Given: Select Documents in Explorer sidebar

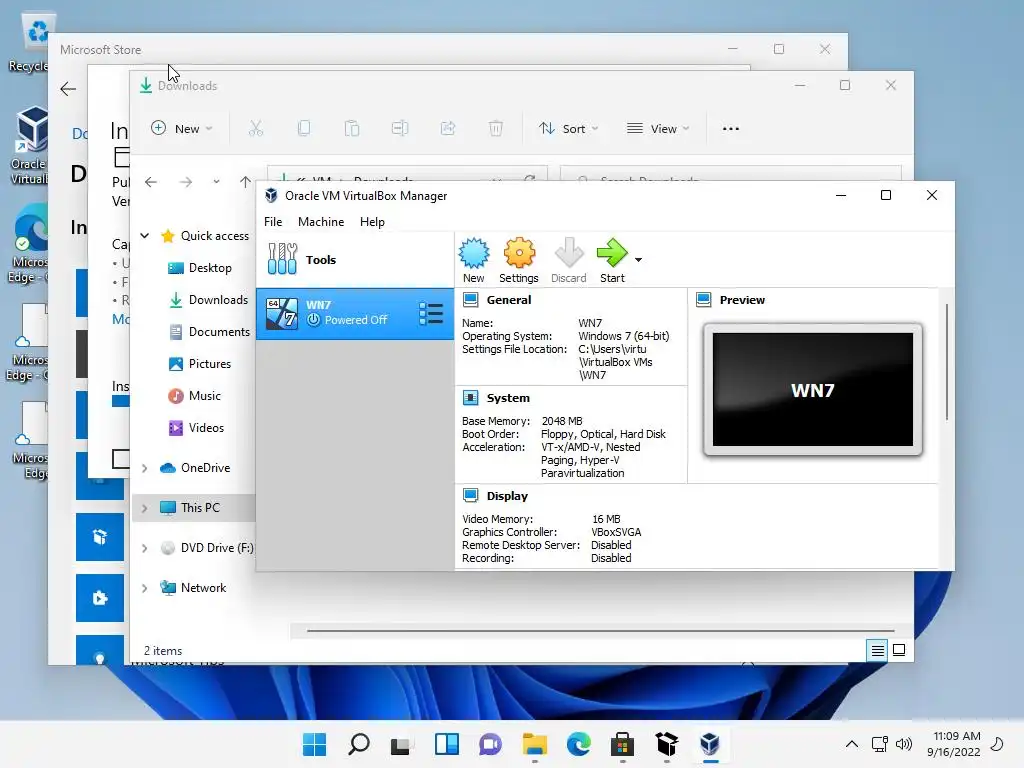Looking at the screenshot, I should pos(209,332).
